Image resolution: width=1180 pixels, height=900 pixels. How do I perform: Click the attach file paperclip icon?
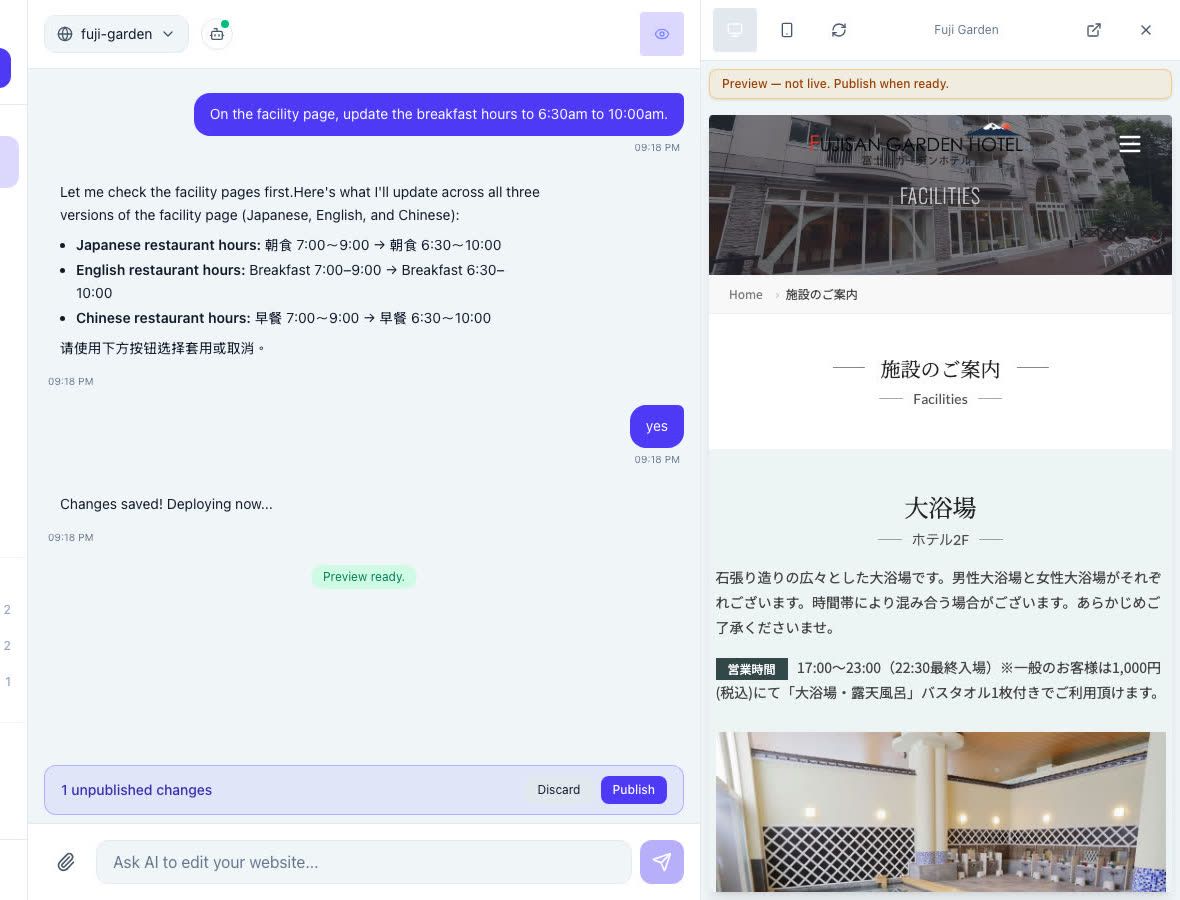66,862
